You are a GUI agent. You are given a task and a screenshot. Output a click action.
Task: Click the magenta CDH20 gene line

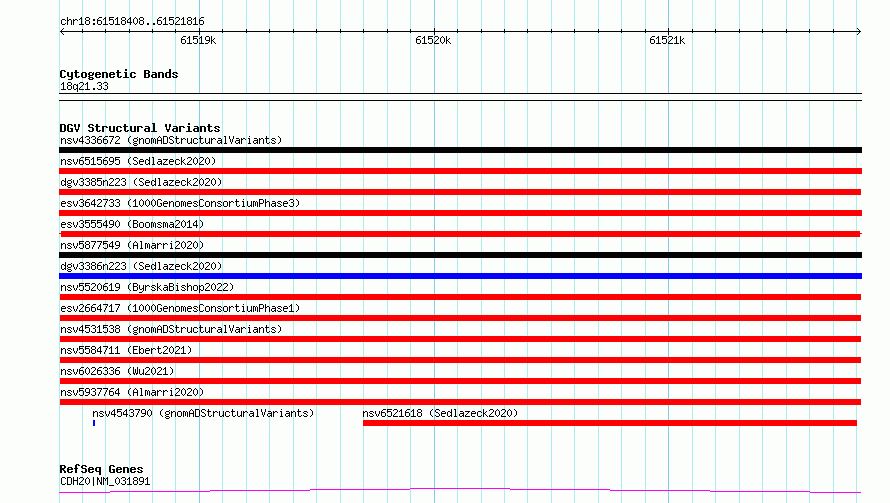(x=460, y=490)
